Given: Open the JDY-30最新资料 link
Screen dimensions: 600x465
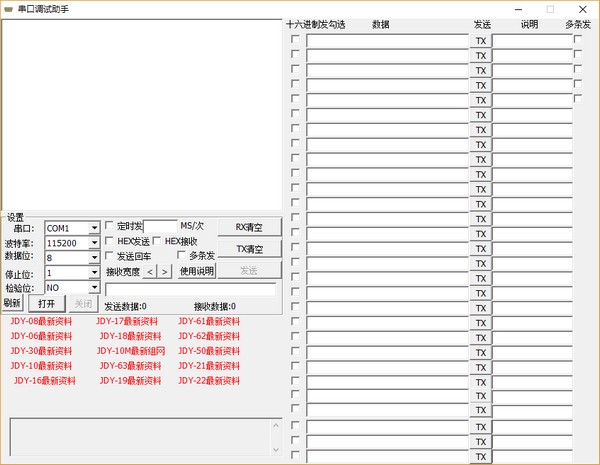Looking at the screenshot, I should 41,351.
